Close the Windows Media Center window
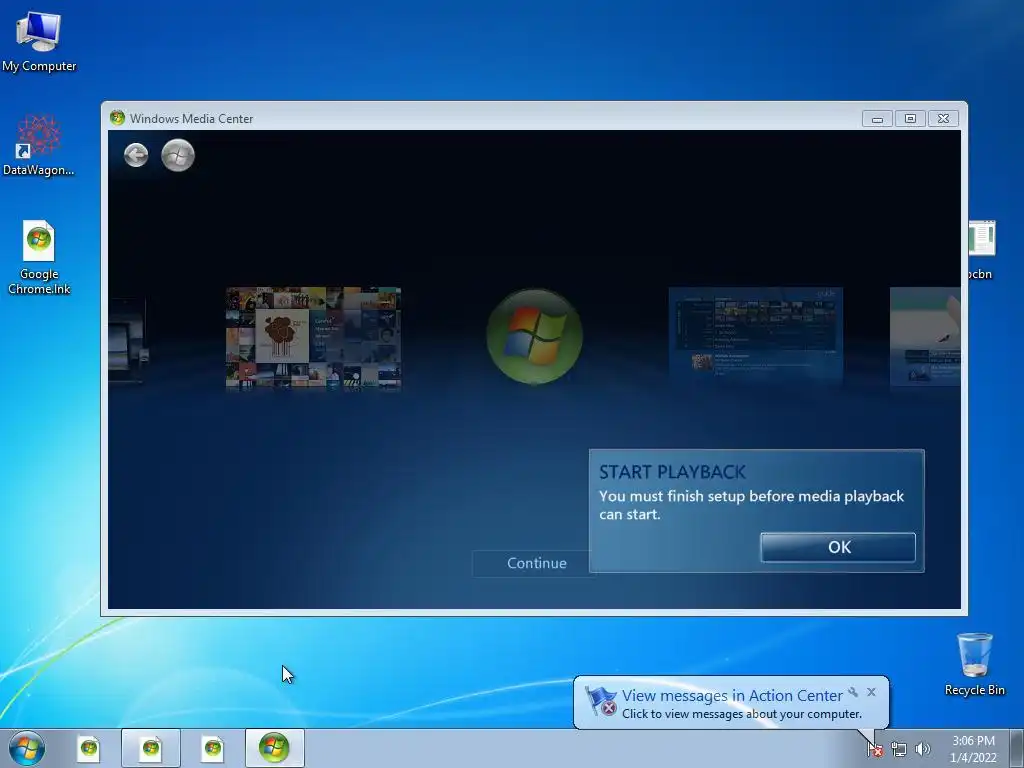 point(944,119)
